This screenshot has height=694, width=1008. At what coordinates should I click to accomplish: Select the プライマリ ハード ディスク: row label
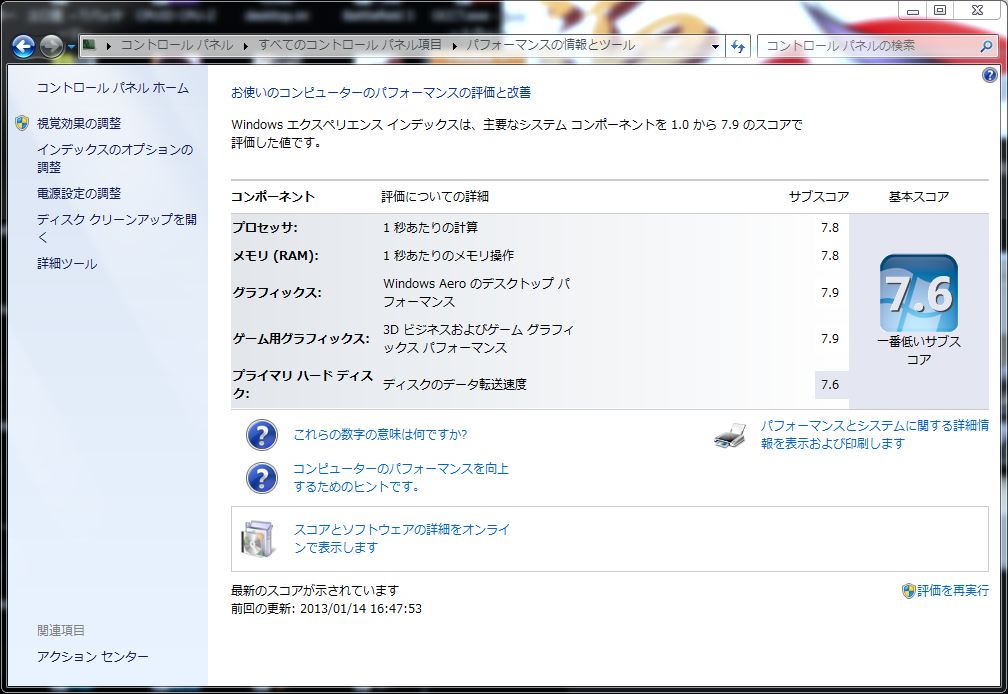tap(302, 384)
